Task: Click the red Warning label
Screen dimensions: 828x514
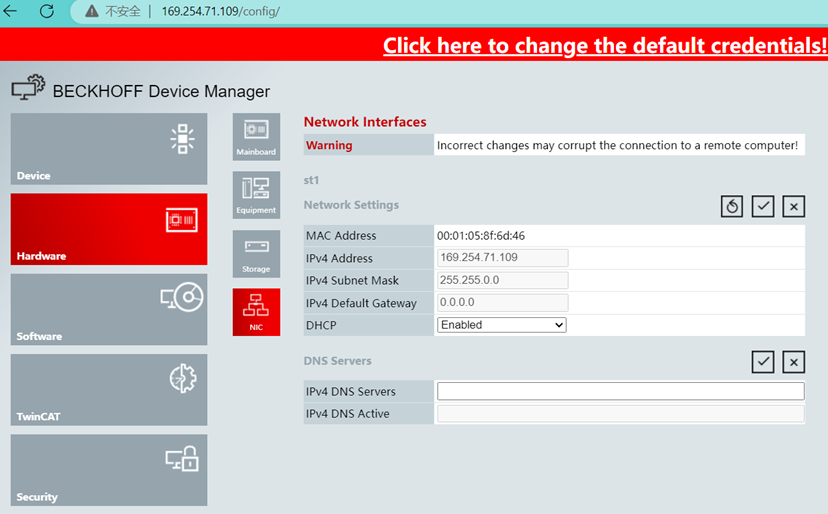Action: coord(329,145)
